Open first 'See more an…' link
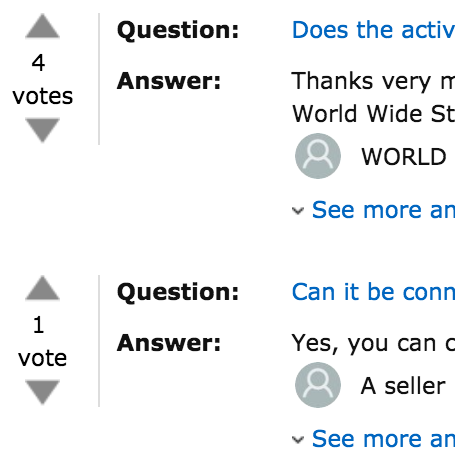The image size is (455, 469). coord(383,210)
